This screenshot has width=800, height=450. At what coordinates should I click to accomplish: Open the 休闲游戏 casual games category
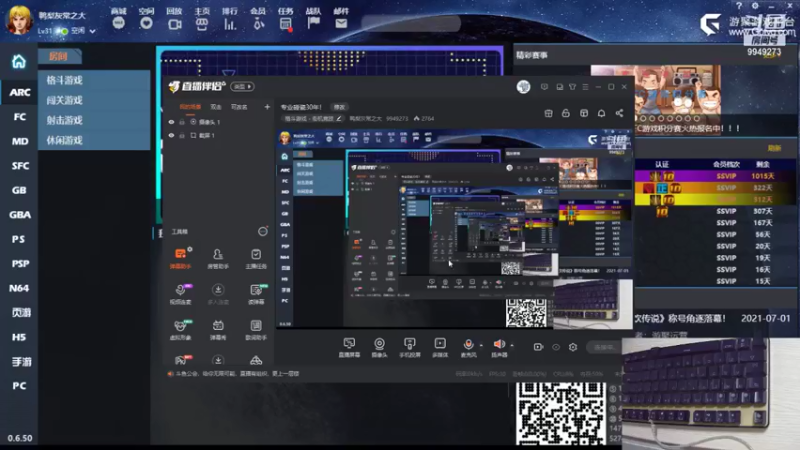[x=94, y=140]
